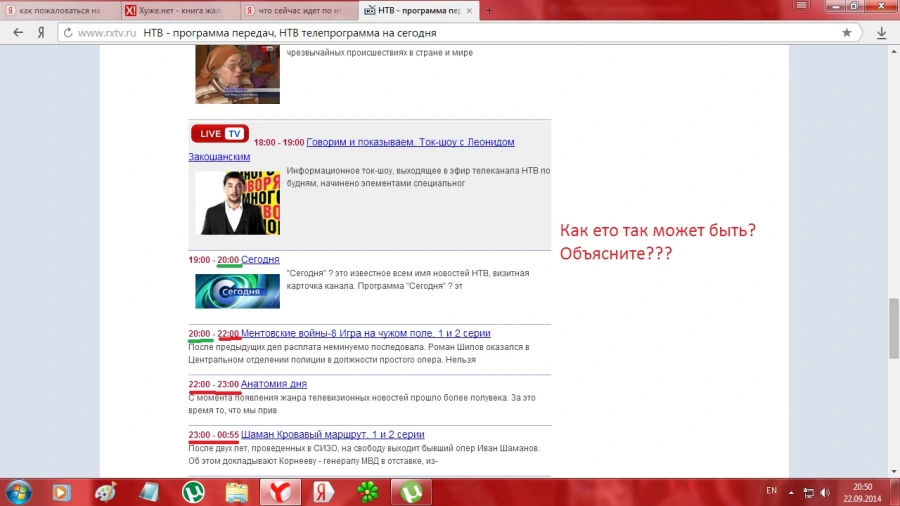Open the 'Сегодня' programme link
900x506 pixels.
260,259
